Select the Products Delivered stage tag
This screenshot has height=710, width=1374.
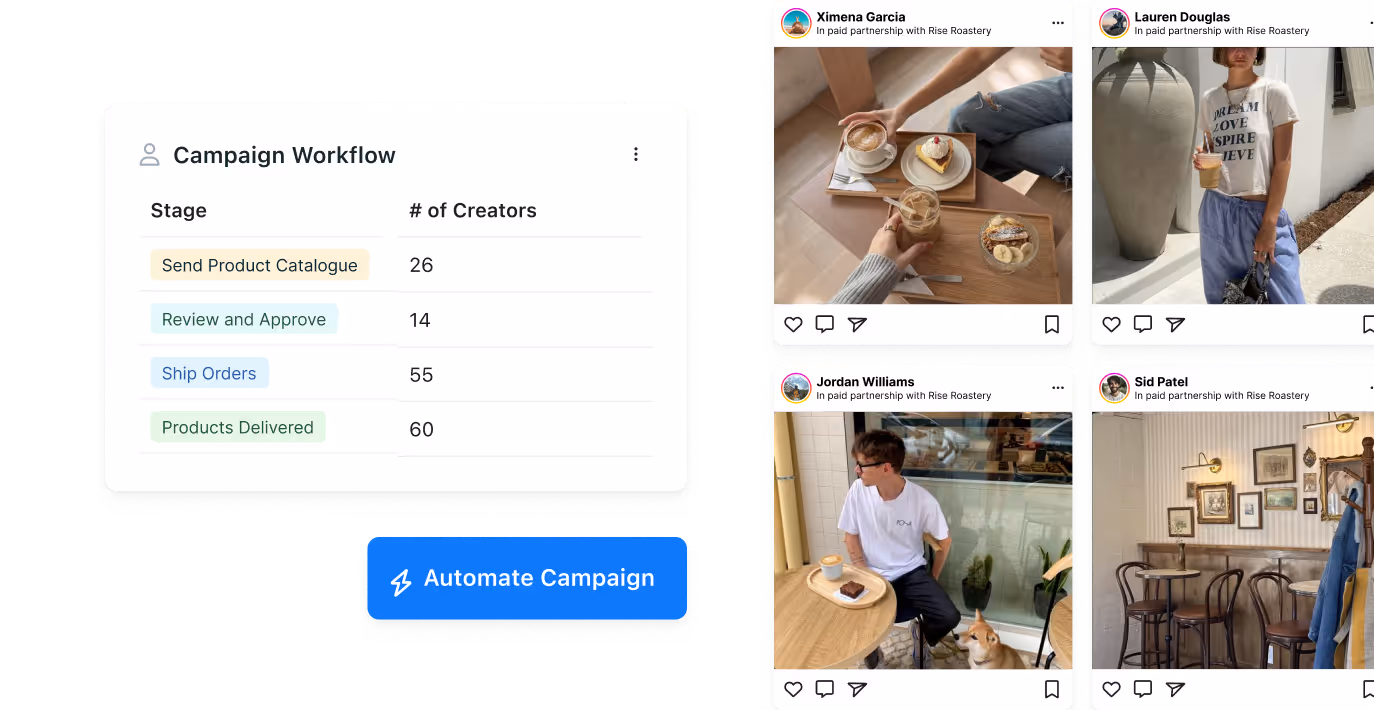click(238, 427)
